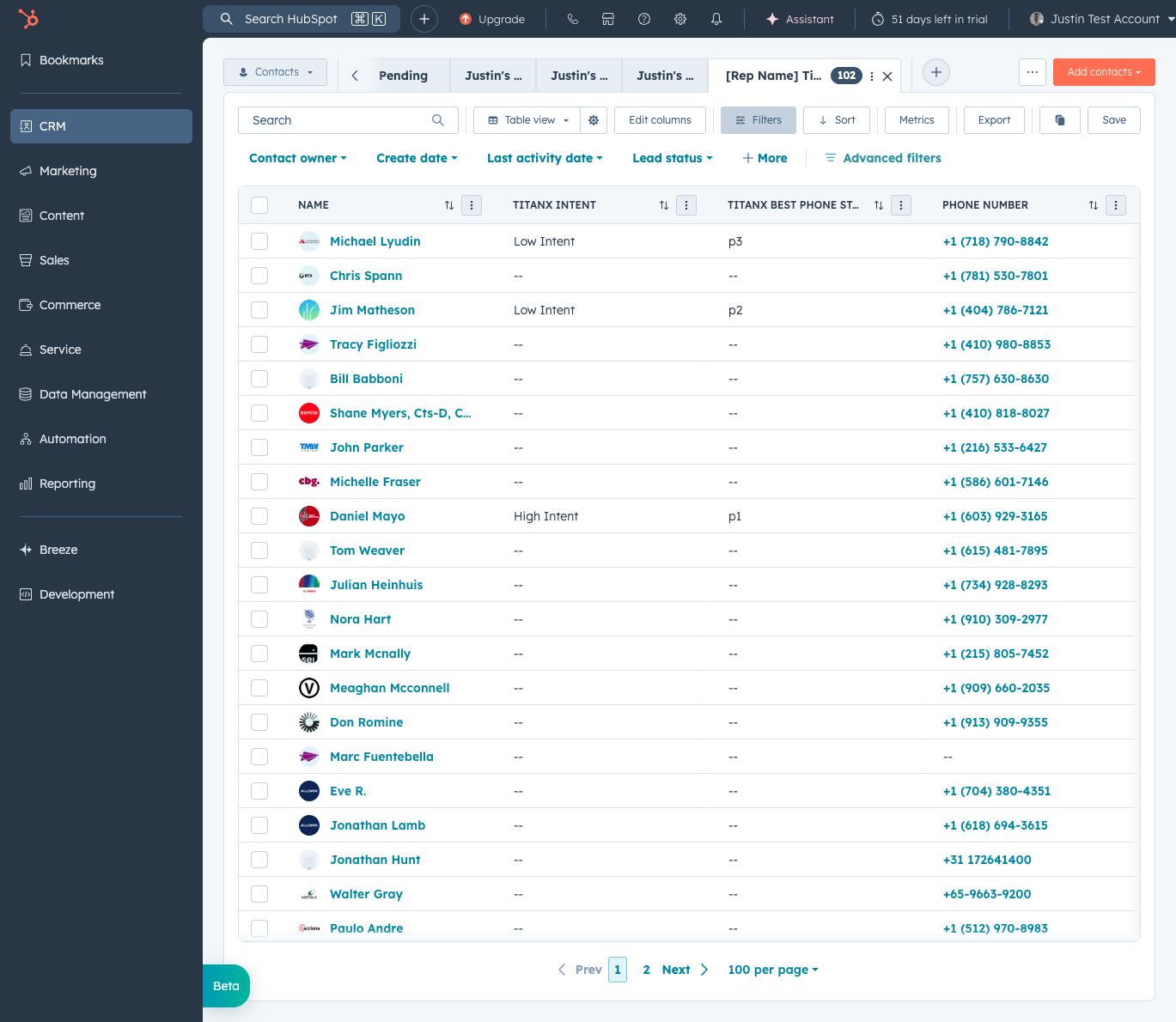
Task: Open the marketplace storefront icon
Action: (608, 19)
